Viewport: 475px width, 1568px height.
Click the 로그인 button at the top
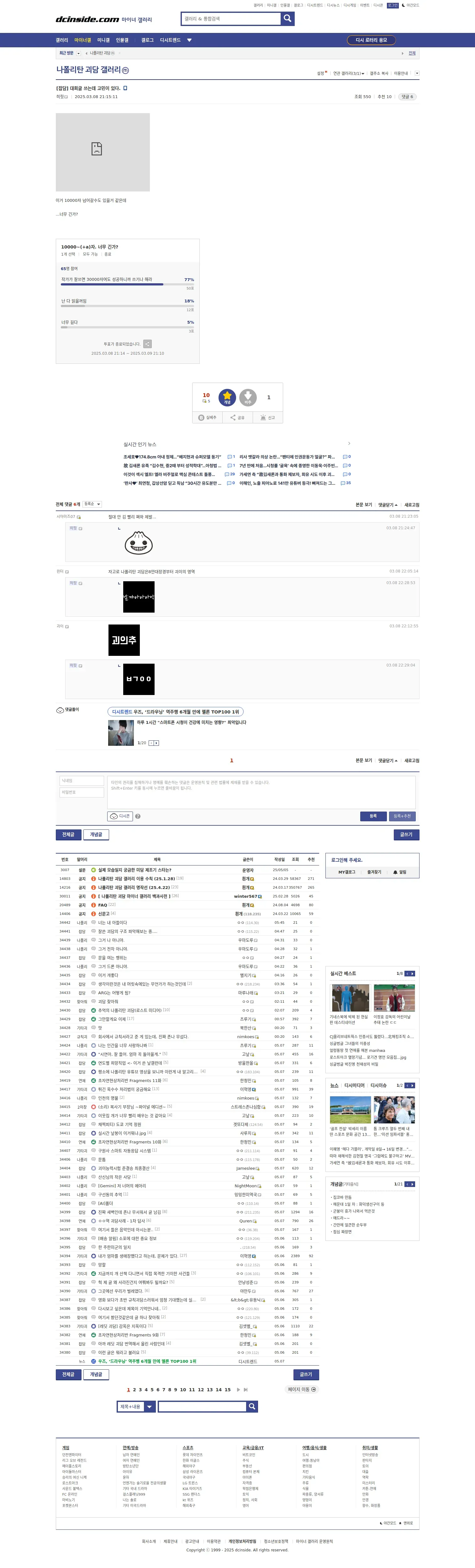pos(393,5)
